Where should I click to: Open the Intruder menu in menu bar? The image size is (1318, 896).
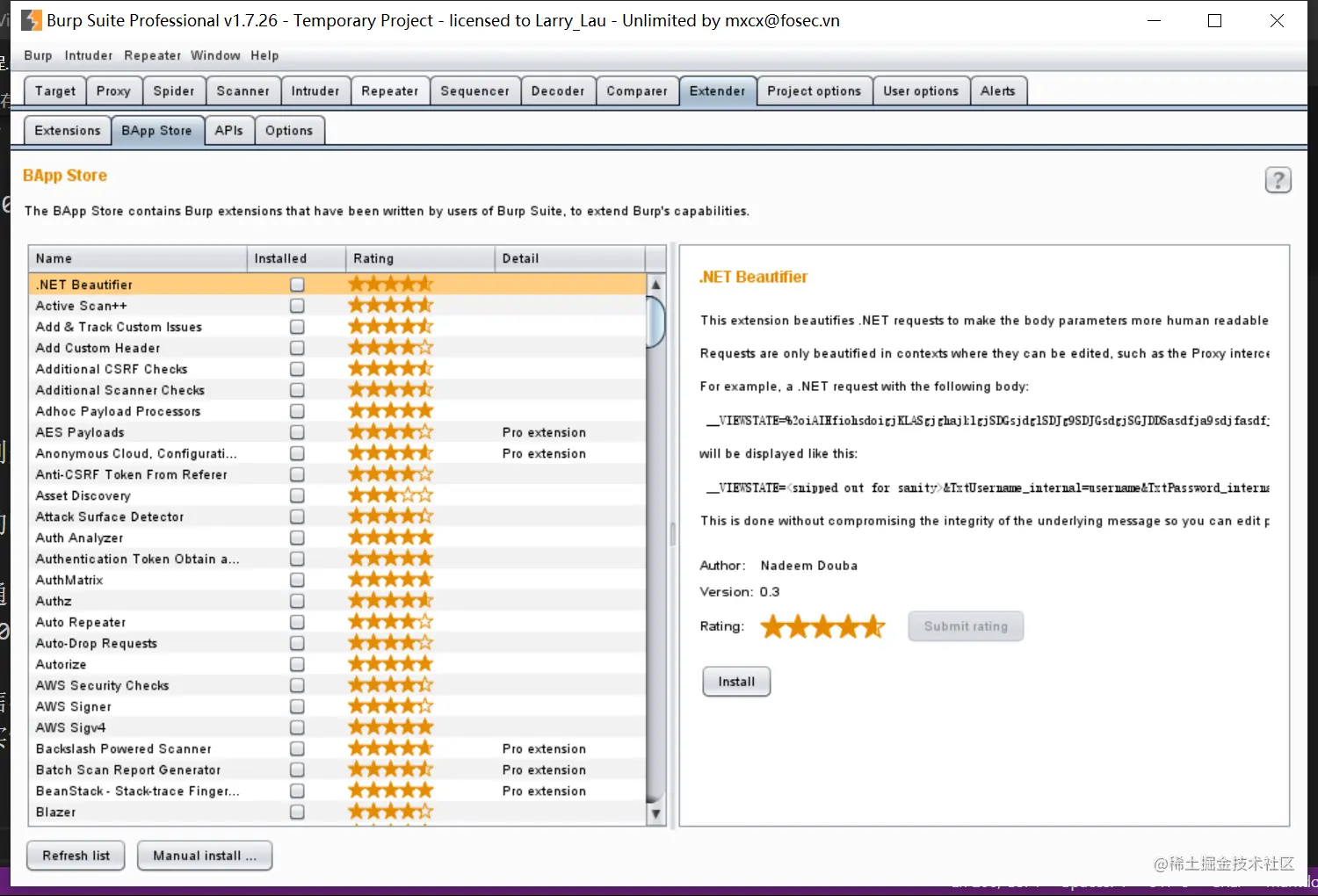(x=89, y=55)
